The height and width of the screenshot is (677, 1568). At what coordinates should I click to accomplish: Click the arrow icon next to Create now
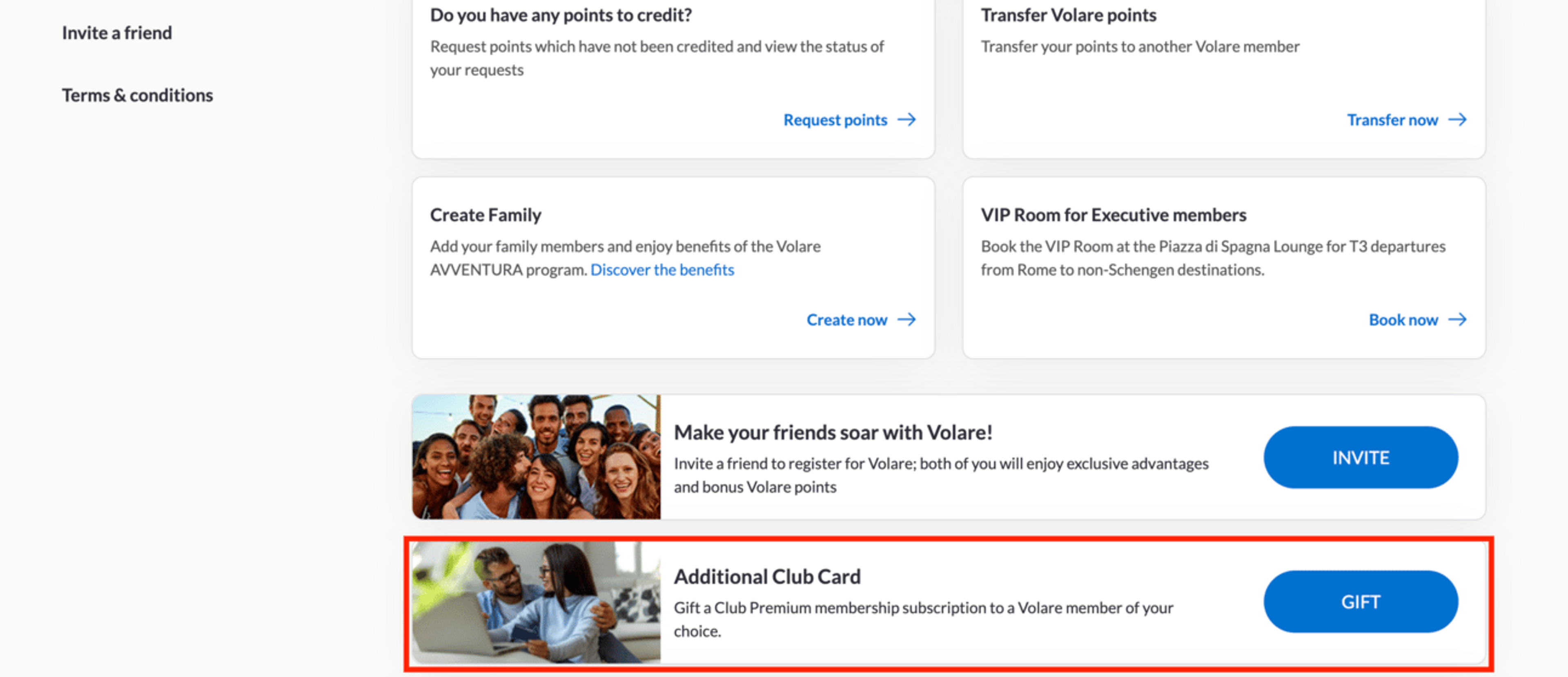pos(906,319)
